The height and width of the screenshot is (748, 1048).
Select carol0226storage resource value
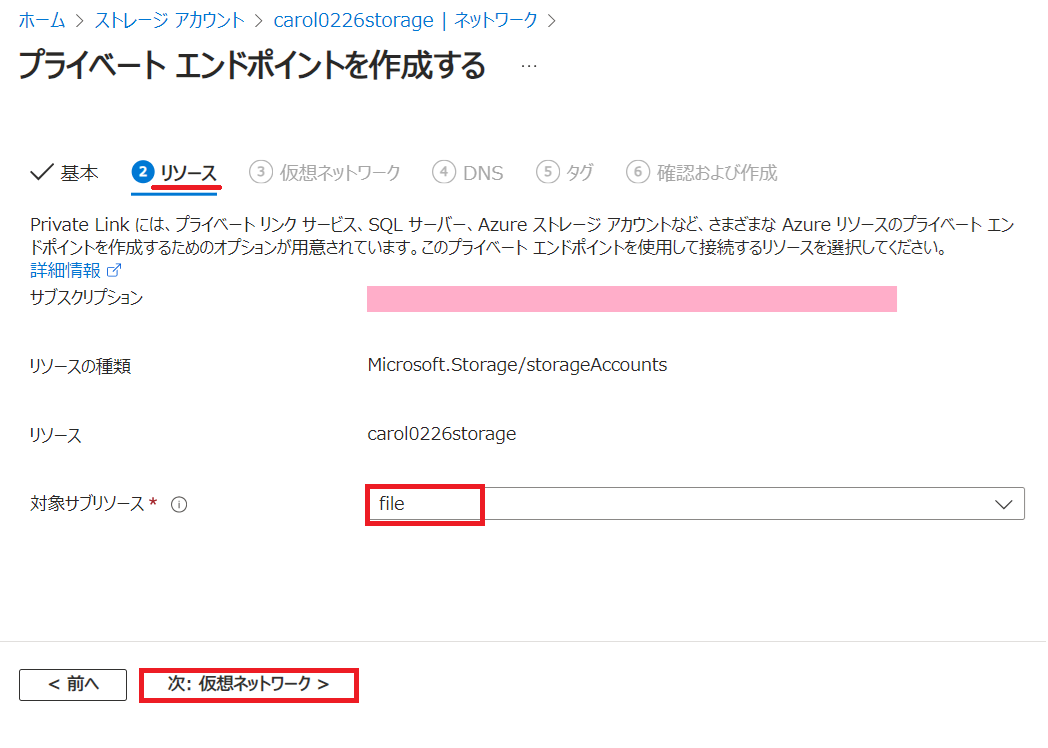click(x=442, y=434)
